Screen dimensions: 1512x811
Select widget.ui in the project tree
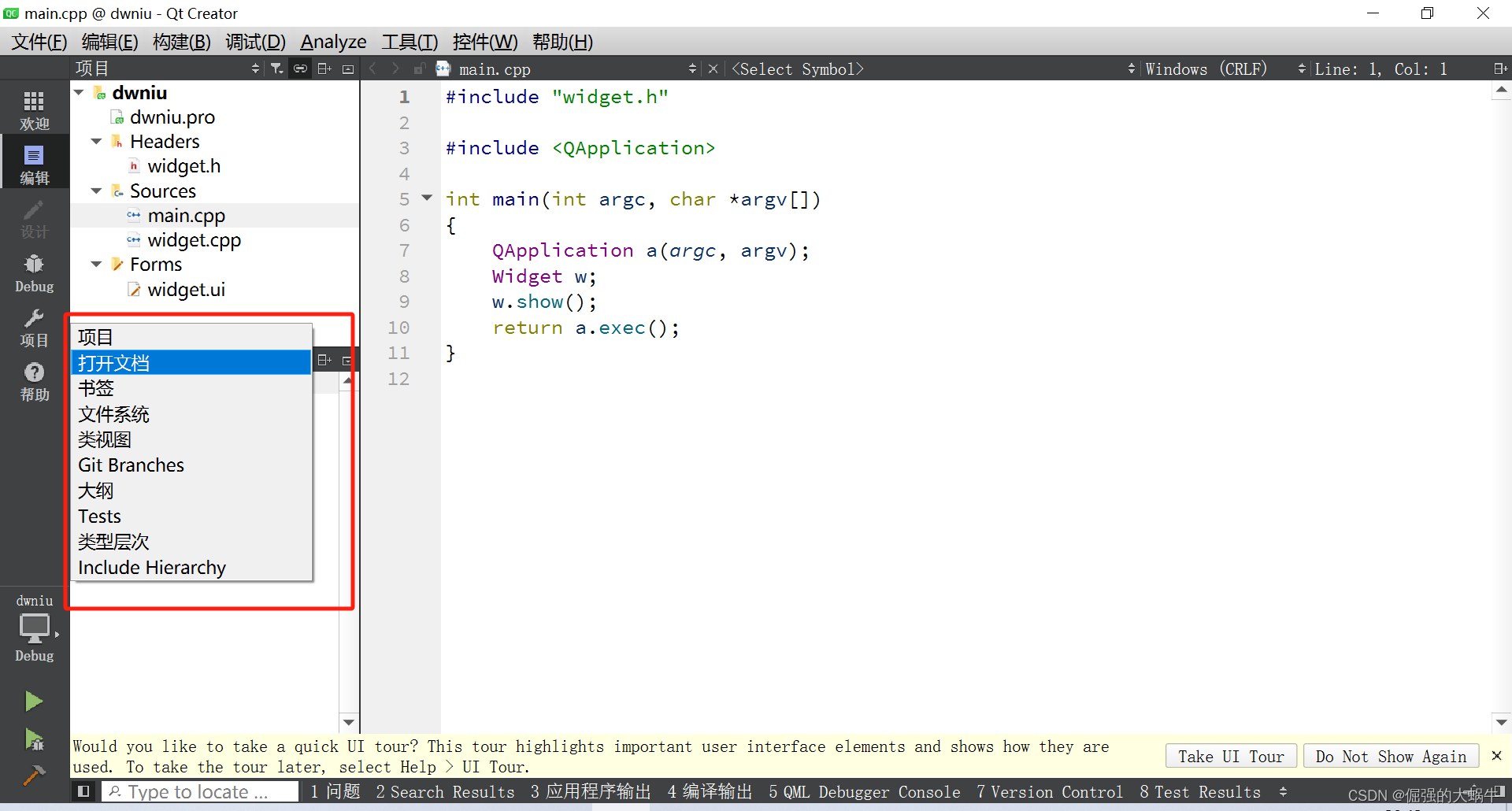(x=186, y=290)
